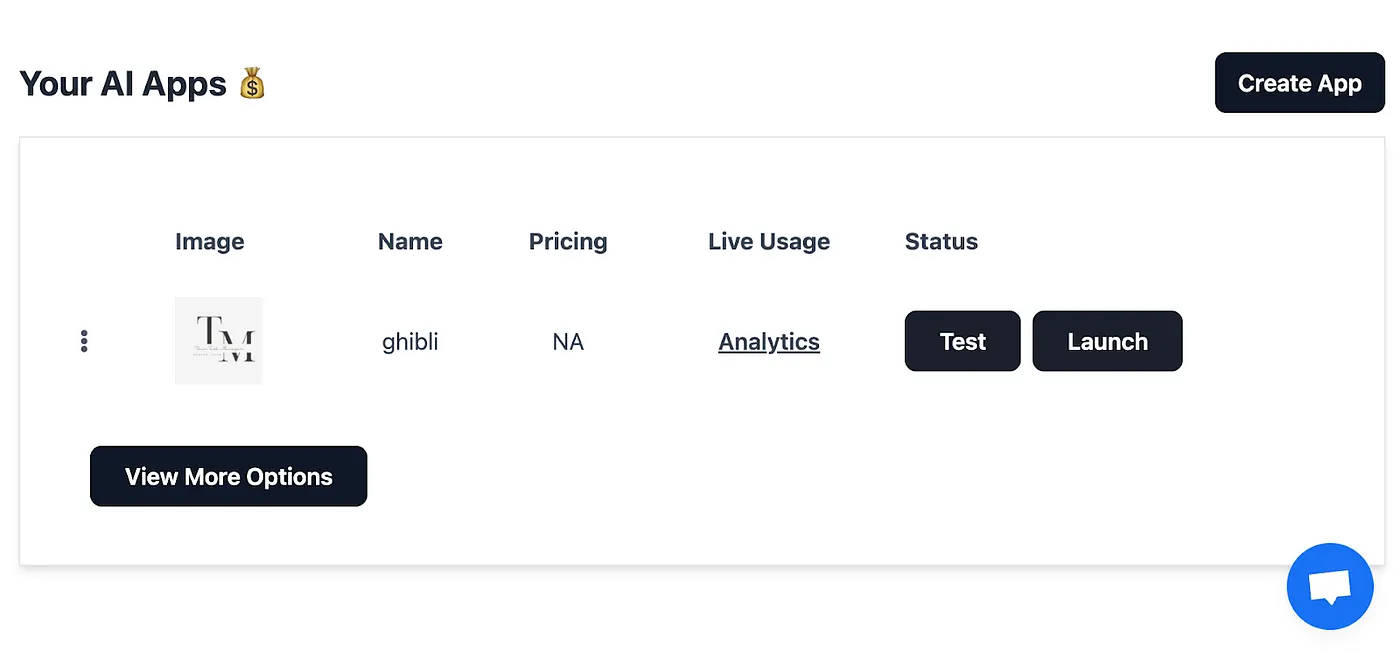Open the blue chat support bubble
Viewport: 1400px width, 656px height.
(1329, 586)
